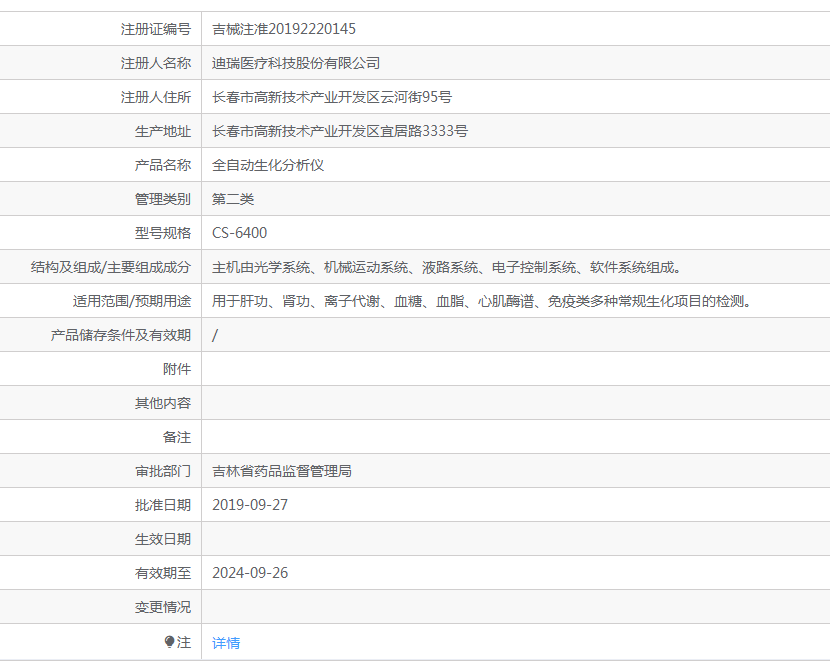Image resolution: width=830 pixels, height=665 pixels.
Task: Click the 注册证编号 label
Action: (156, 29)
